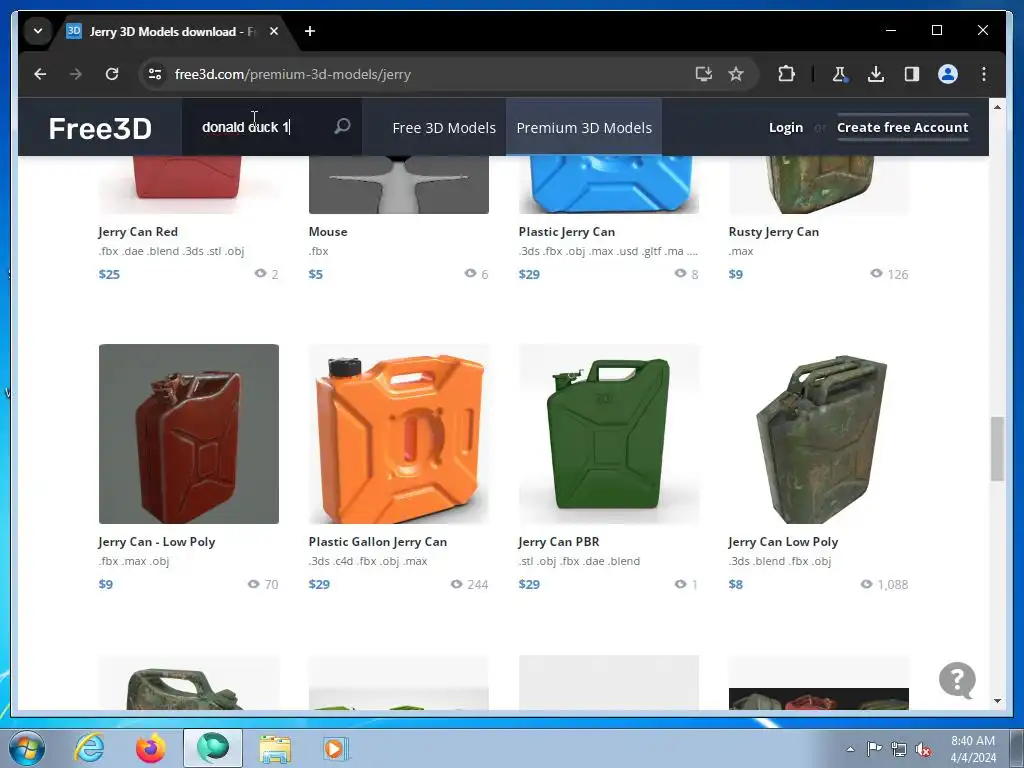This screenshot has height=768, width=1024.
Task: Click the active browser taskbar icon
Action: coord(213,748)
